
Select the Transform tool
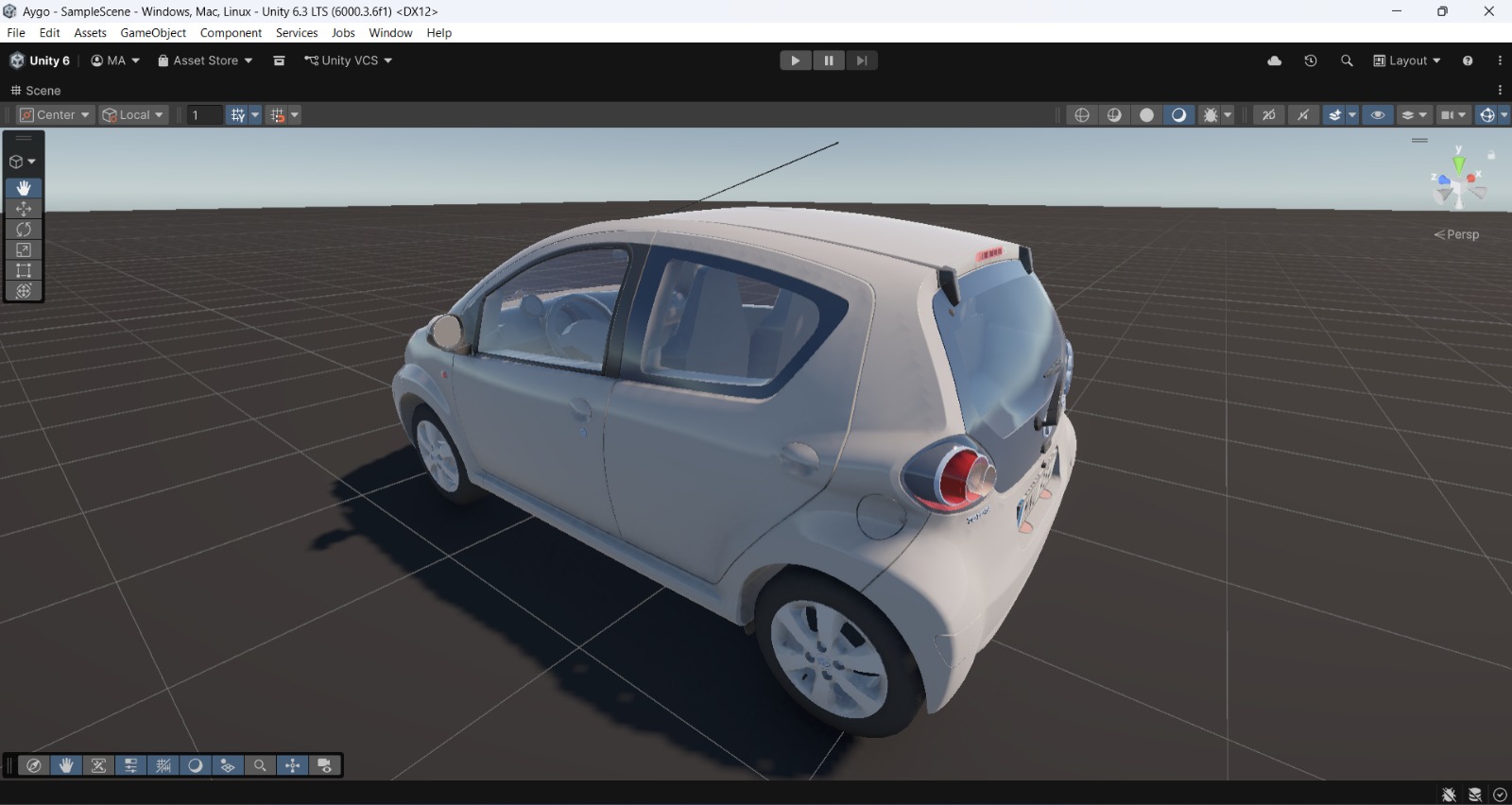(x=24, y=291)
